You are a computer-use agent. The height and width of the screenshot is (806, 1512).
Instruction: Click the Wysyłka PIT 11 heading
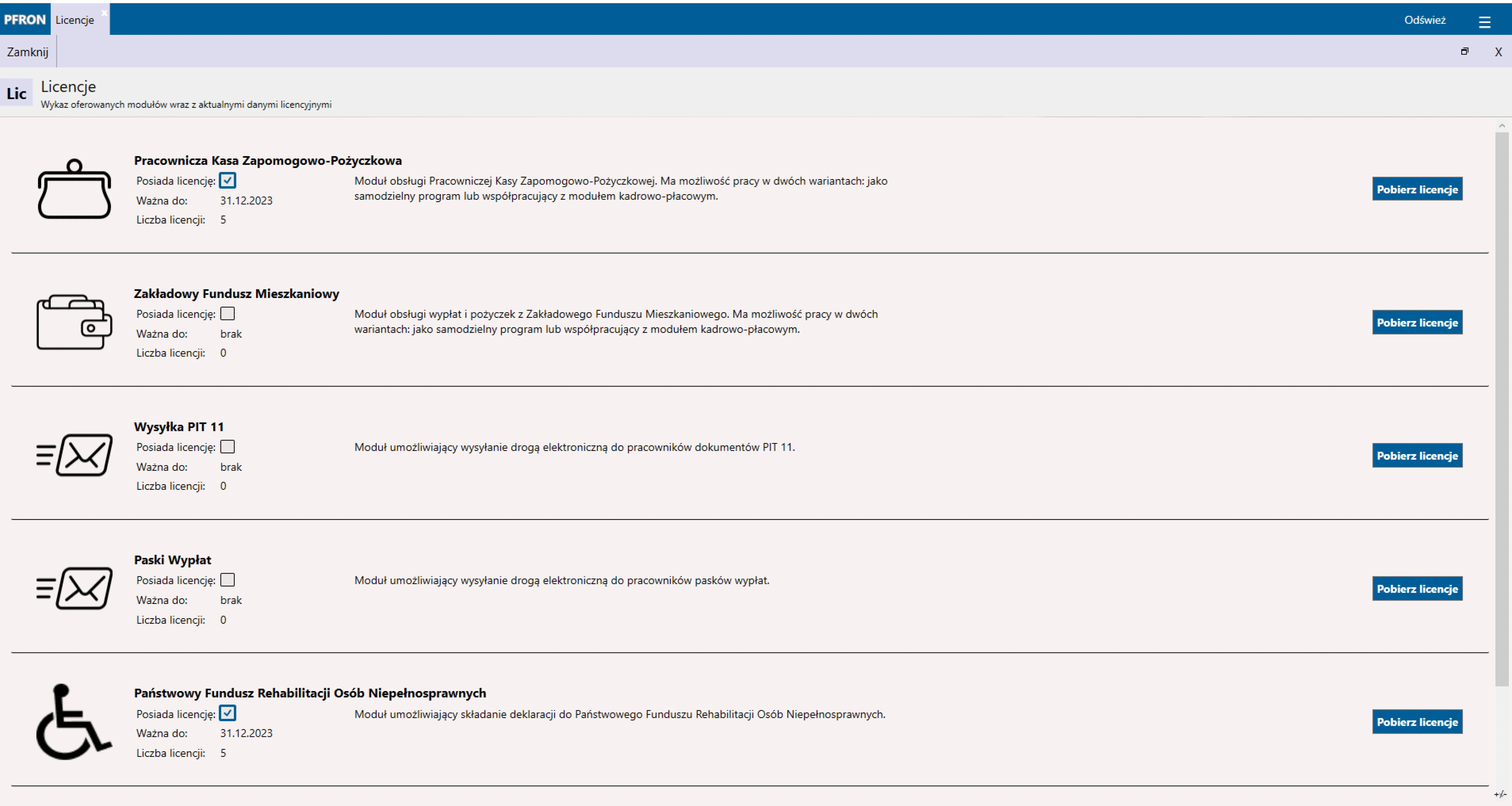[x=179, y=427]
